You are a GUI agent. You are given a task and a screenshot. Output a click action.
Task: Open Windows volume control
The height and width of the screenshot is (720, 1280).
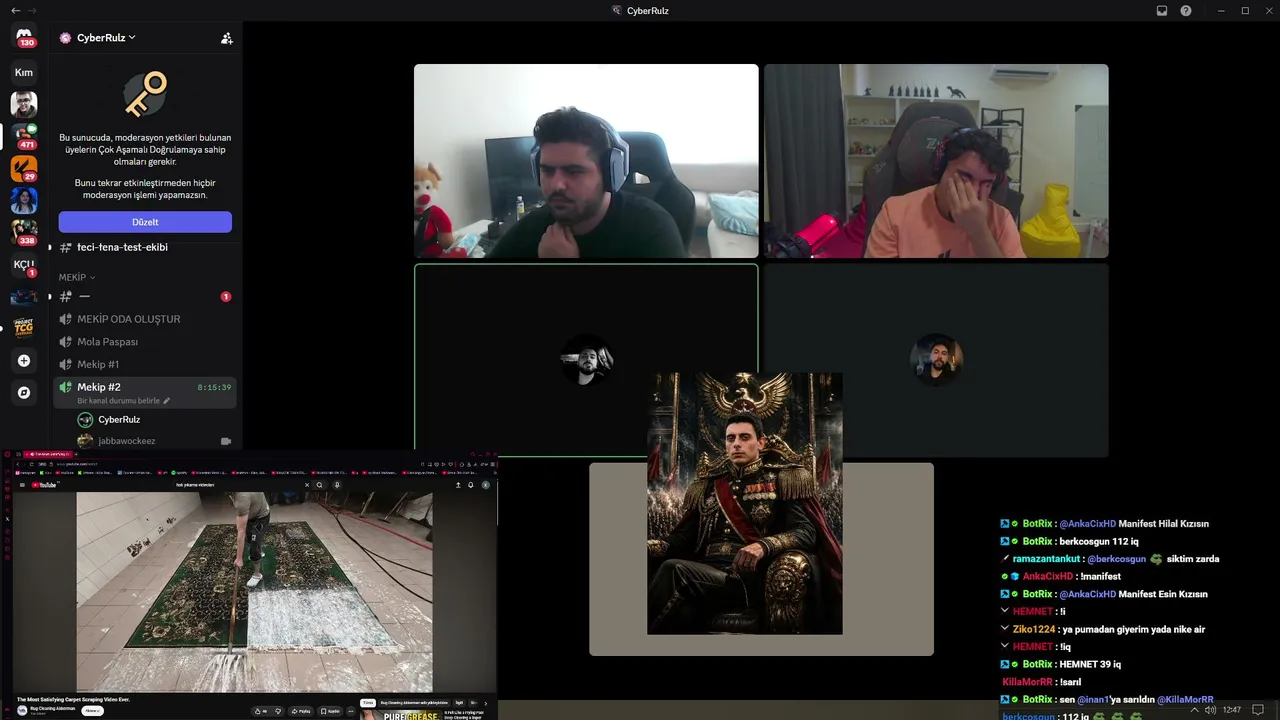tap(1211, 710)
